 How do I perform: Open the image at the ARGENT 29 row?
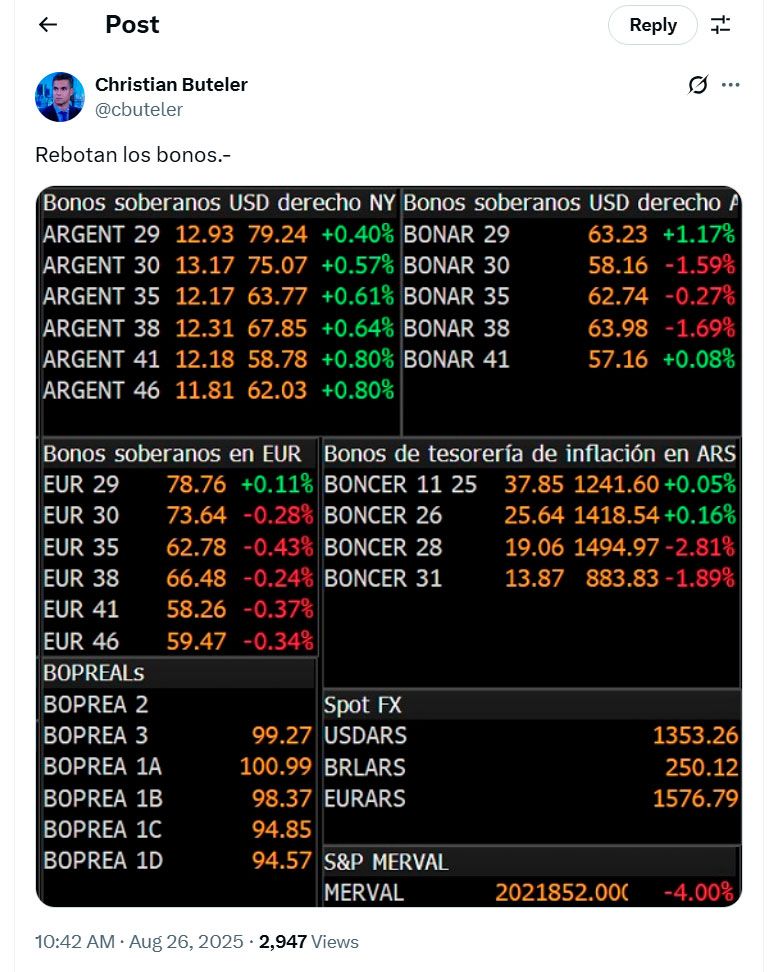pos(219,235)
